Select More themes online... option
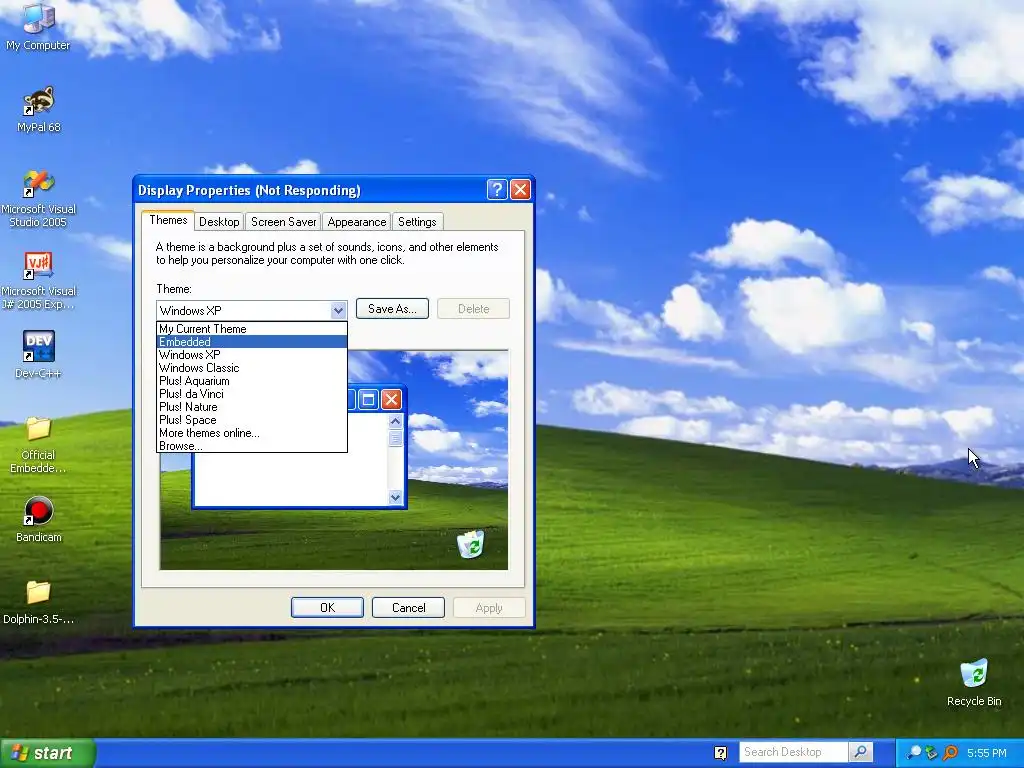The width and height of the screenshot is (1024, 768). (x=252, y=433)
